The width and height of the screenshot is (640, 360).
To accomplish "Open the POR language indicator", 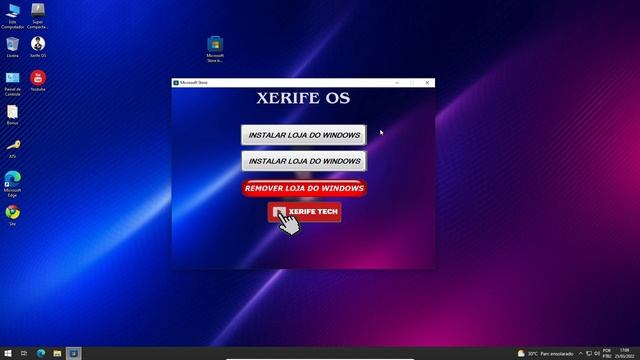I will click(607, 353).
